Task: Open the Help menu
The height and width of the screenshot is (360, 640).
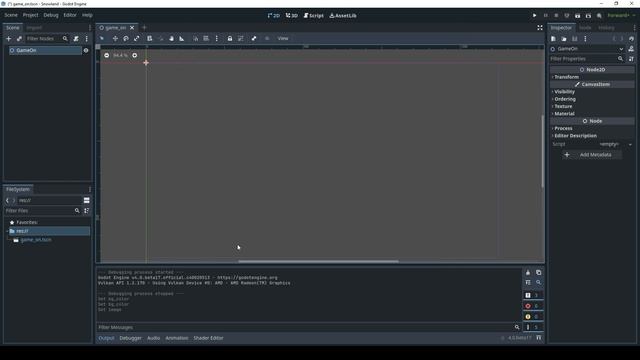Action: 87,15
